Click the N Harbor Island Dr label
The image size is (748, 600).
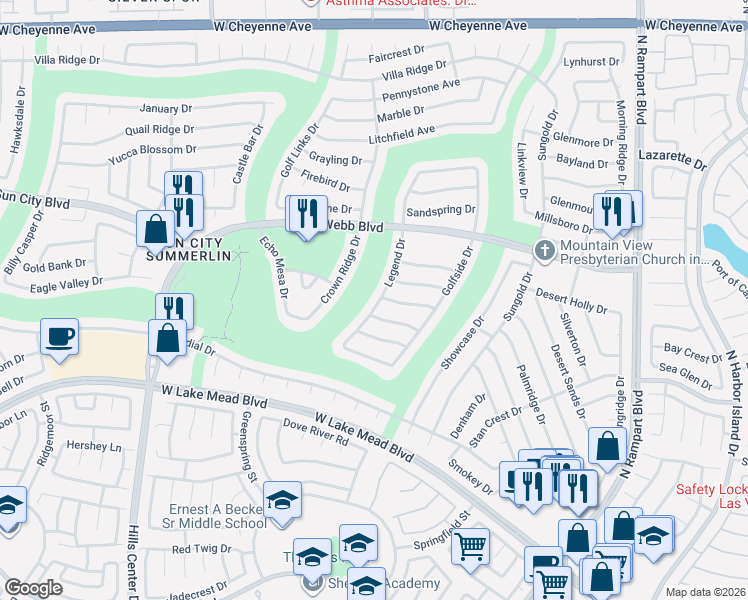point(734,403)
